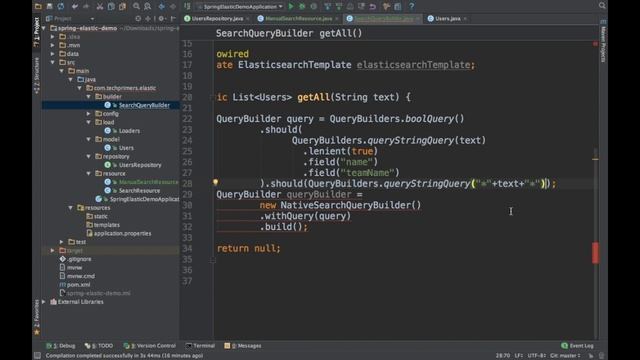Click the Redo arrow toolbar icon
The height and width of the screenshot is (360, 640).
click(86, 6)
